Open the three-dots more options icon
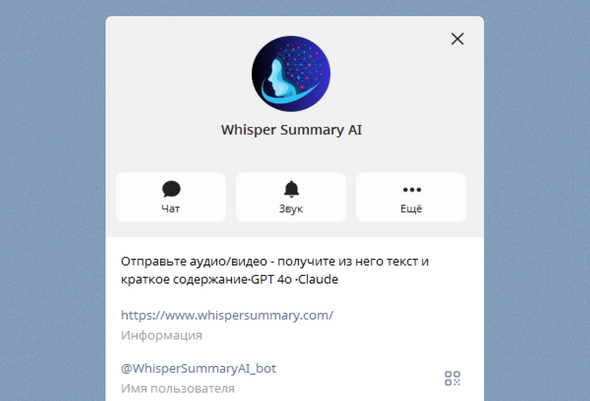This screenshot has width=590, height=401. pyautogui.click(x=412, y=190)
